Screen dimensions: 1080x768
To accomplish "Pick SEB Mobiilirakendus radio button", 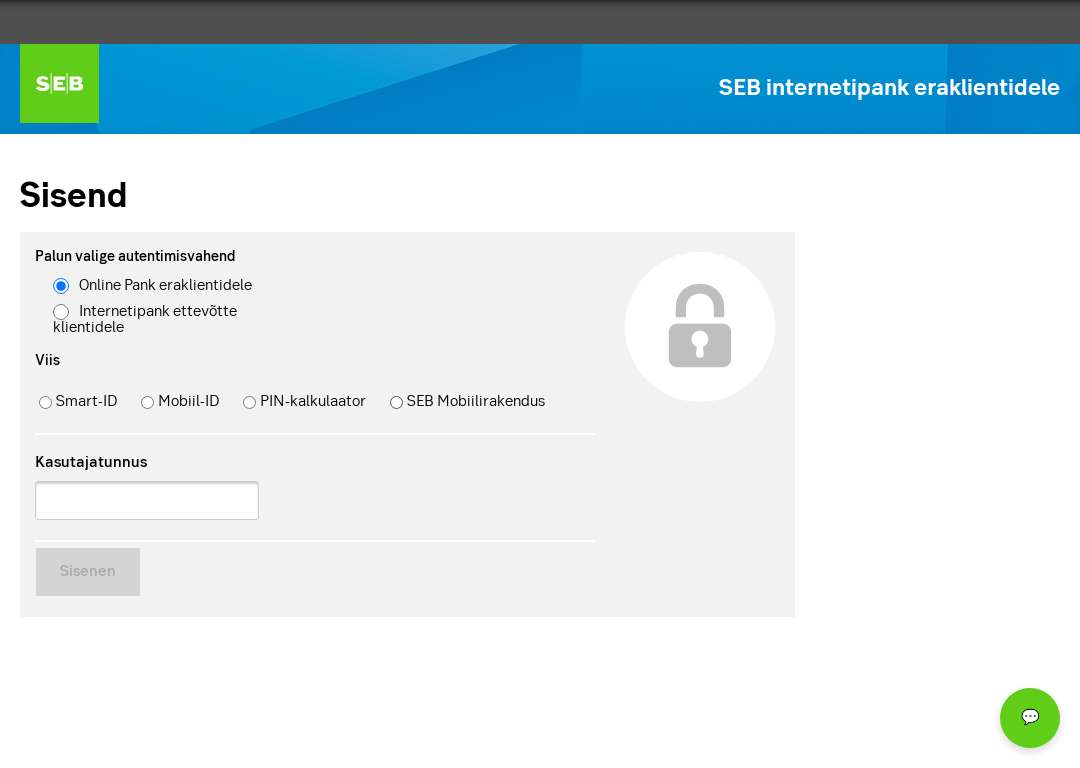I will click(x=396, y=402).
